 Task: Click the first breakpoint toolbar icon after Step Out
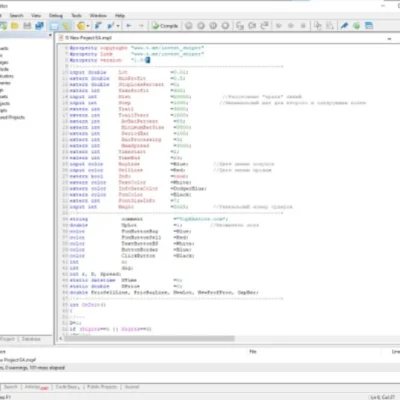point(279,26)
